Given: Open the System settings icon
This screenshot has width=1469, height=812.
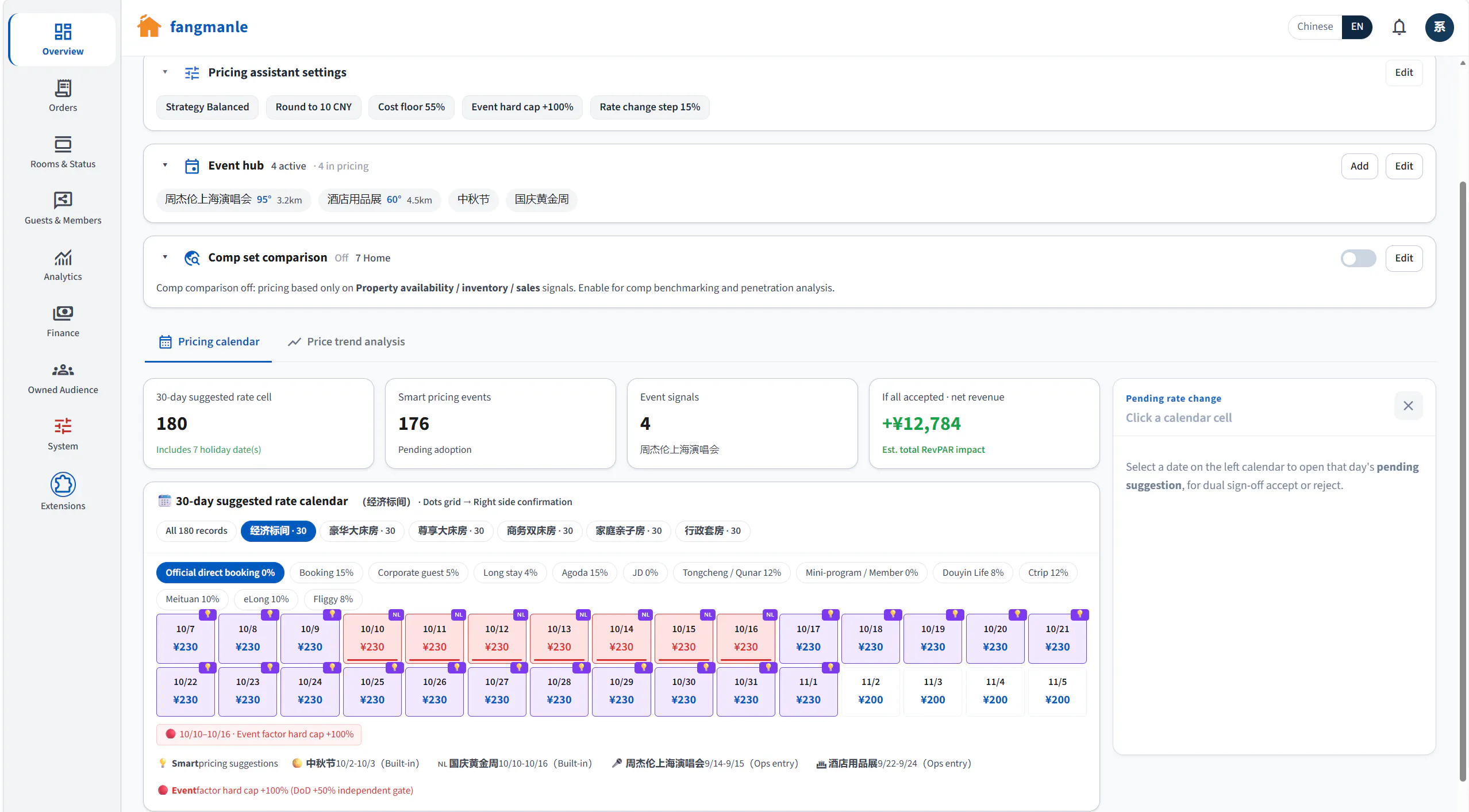Looking at the screenshot, I should pyautogui.click(x=63, y=426).
